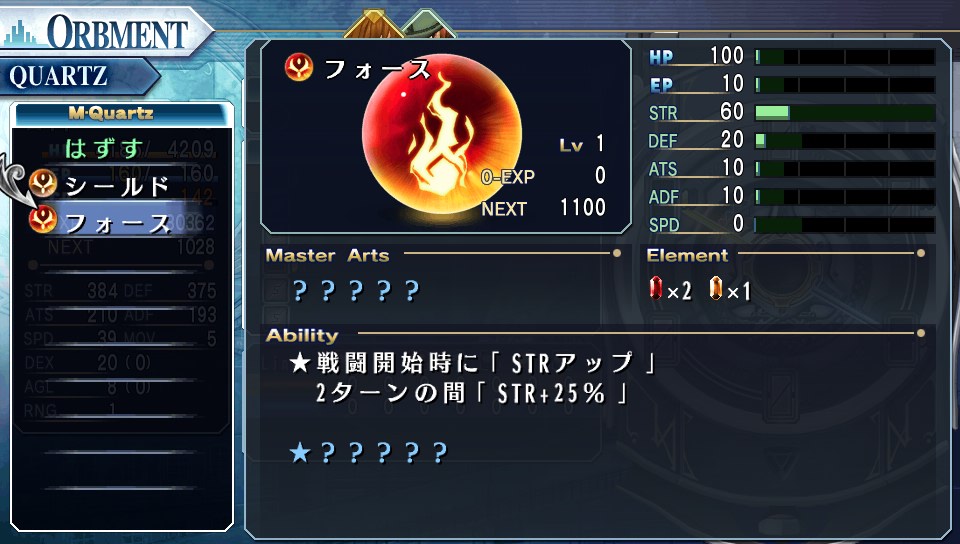
Task: Click the selected フォース quartz list icon
Action: [43, 220]
